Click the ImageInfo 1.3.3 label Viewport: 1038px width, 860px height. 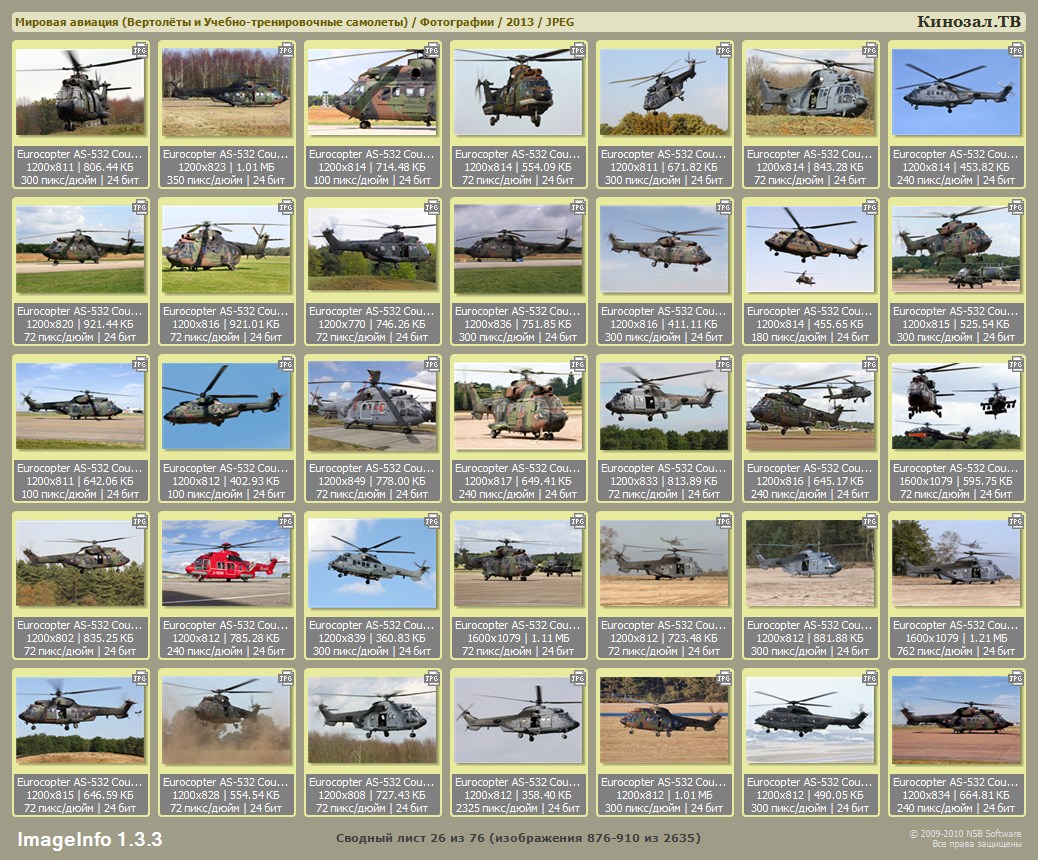click(89, 838)
